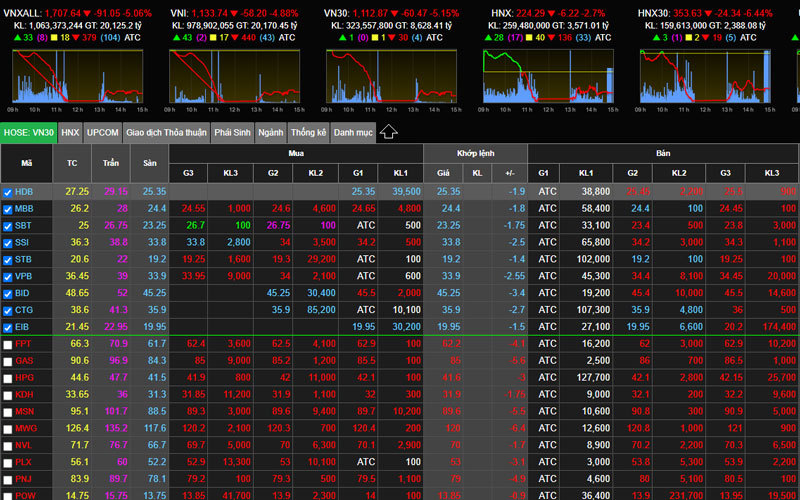The height and width of the screenshot is (500, 800).
Task: Tick the HPG row checkbox
Action: tap(8, 378)
